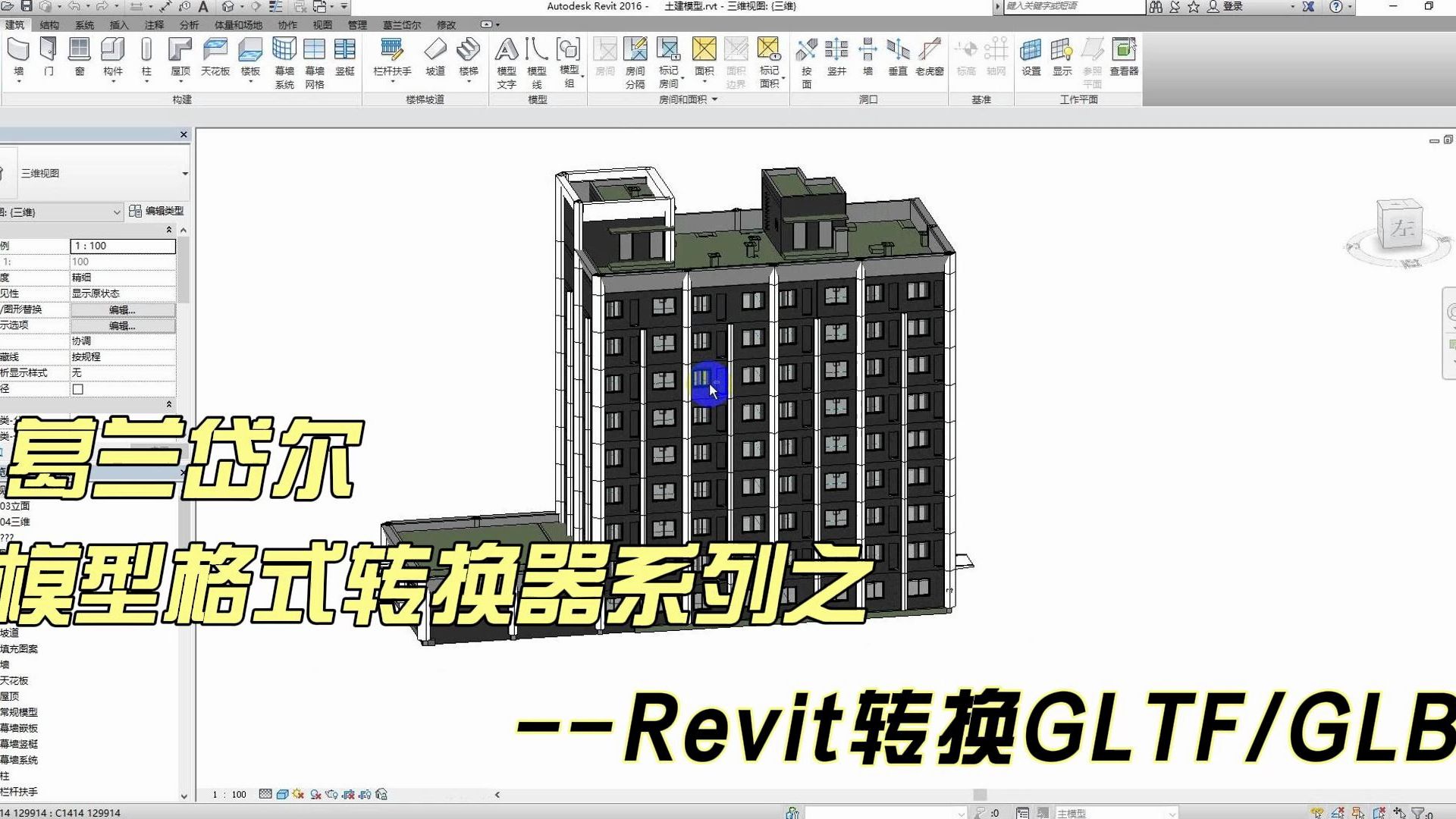Image resolution: width=1456 pixels, height=819 pixels.
Task: Toggle the sun path display icon
Action: [298, 794]
